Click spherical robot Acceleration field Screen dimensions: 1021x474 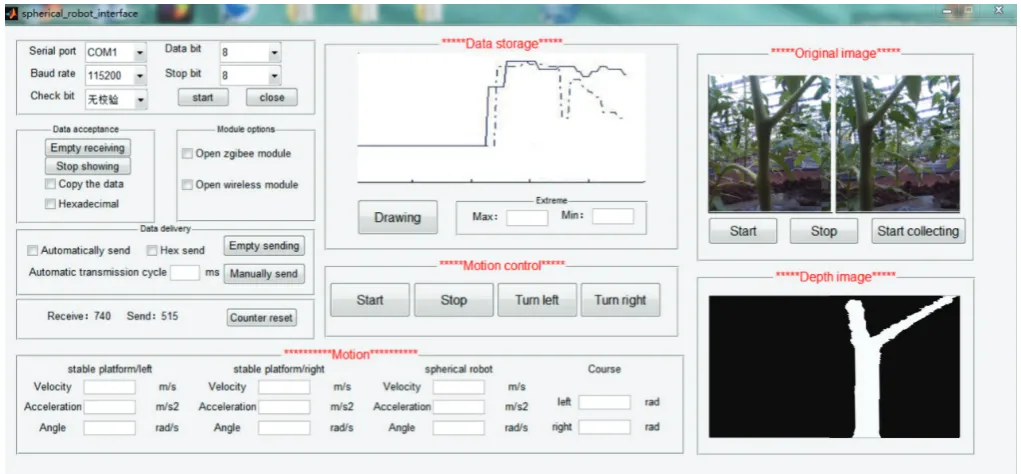pyautogui.click(x=458, y=408)
